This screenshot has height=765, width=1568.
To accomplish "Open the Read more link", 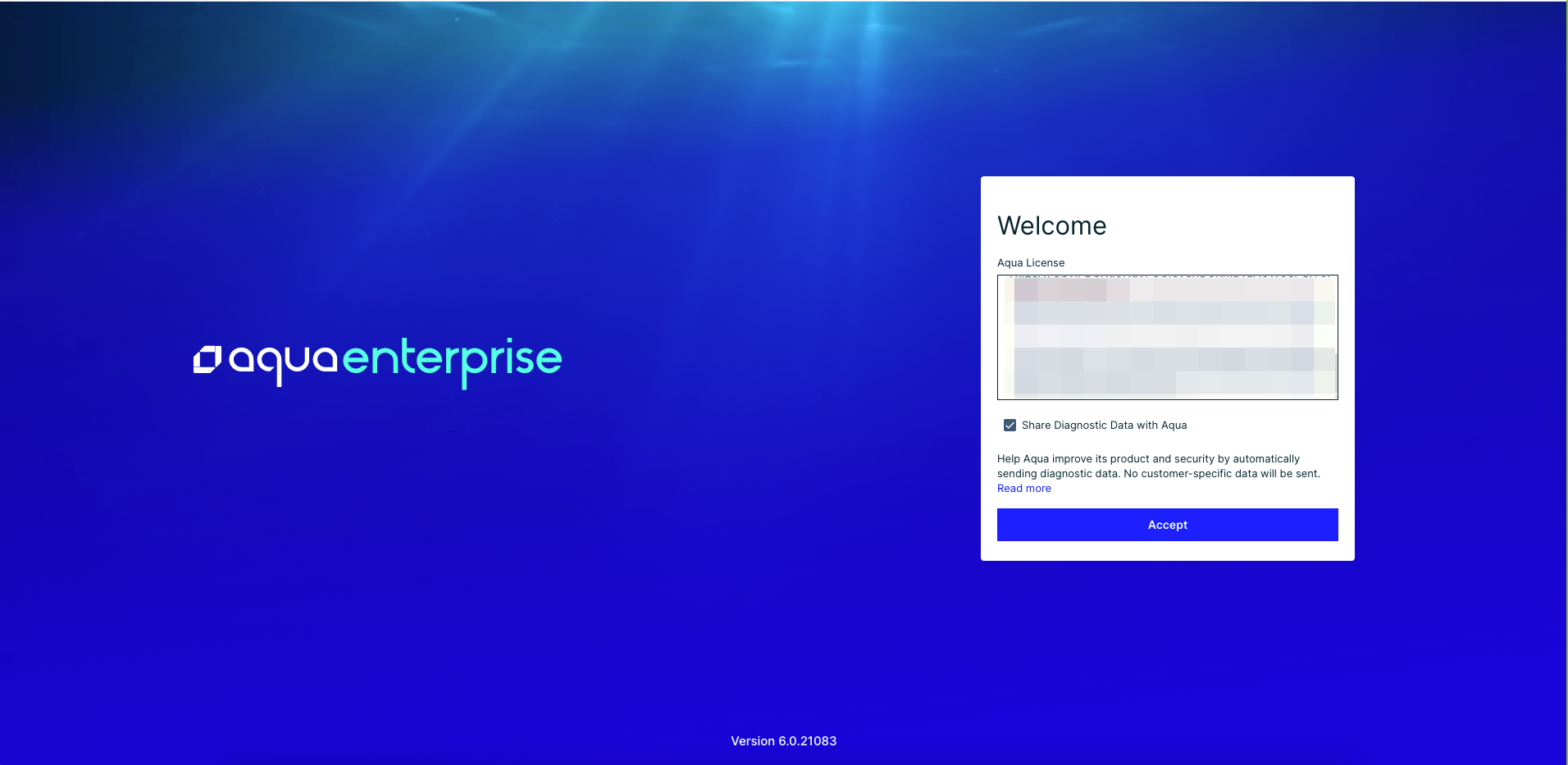I will click(x=1023, y=489).
